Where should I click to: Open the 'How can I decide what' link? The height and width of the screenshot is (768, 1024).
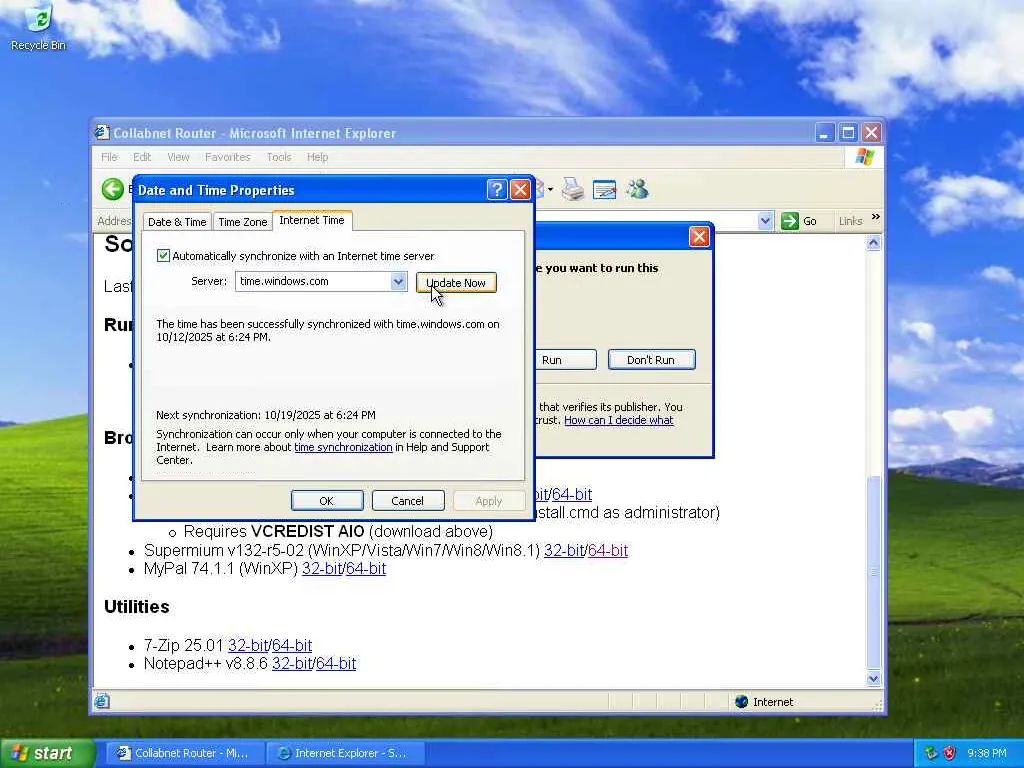pos(618,420)
